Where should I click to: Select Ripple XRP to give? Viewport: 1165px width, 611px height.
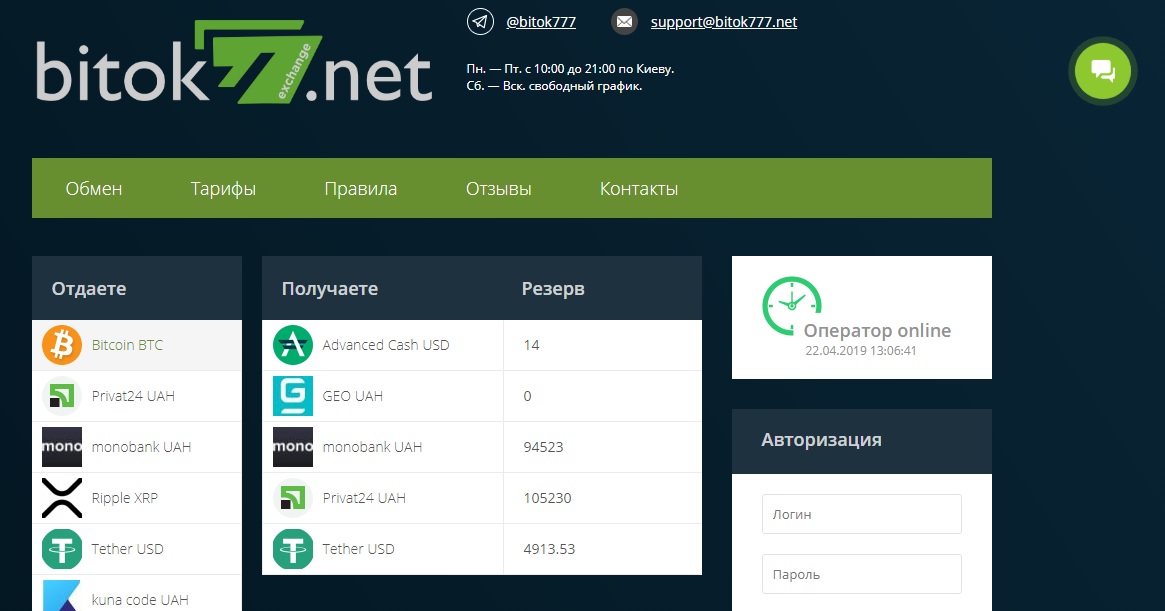click(x=137, y=498)
